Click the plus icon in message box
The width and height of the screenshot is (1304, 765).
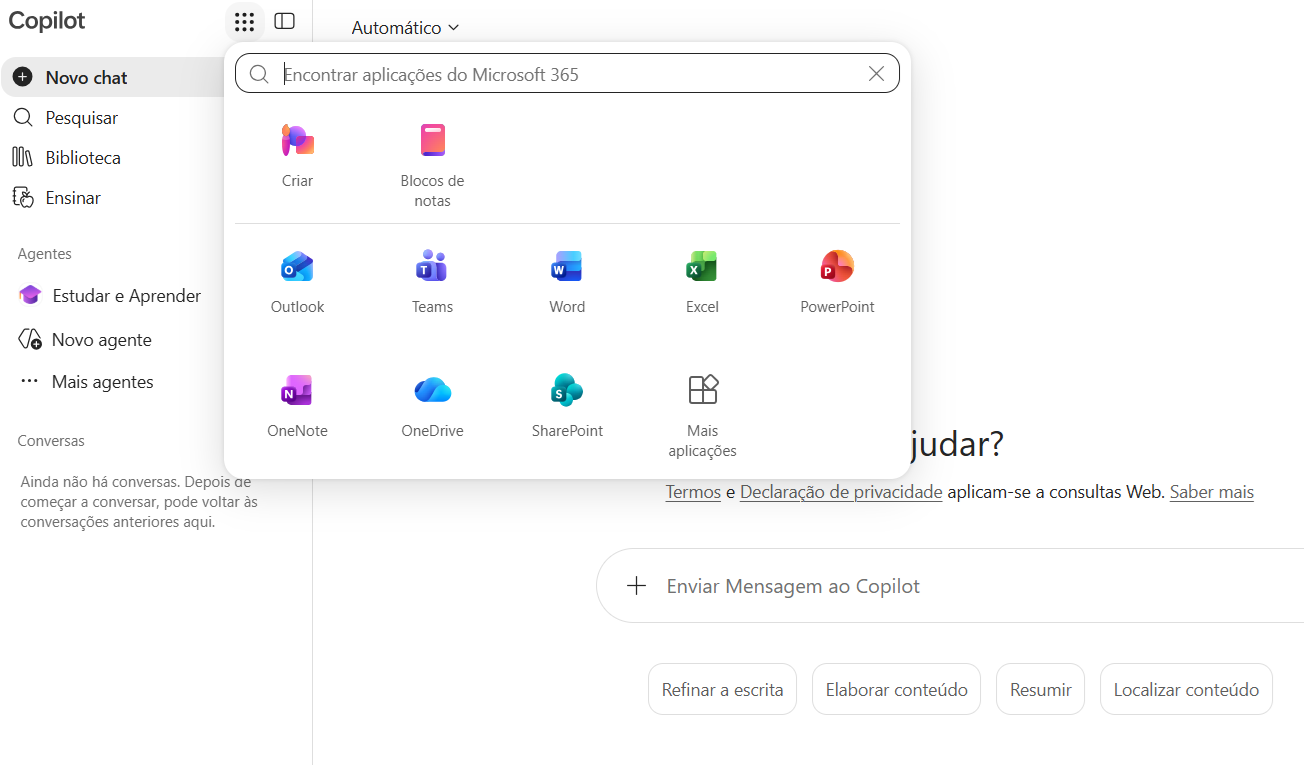point(636,586)
